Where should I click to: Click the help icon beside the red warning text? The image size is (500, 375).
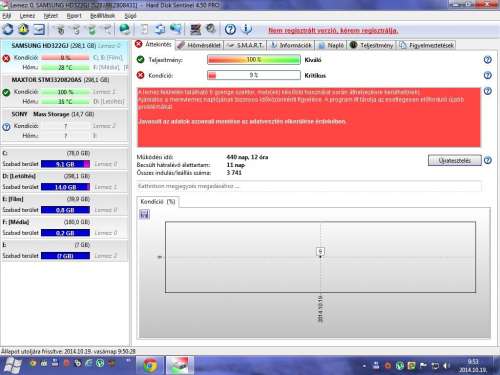pyautogui.click(x=487, y=91)
